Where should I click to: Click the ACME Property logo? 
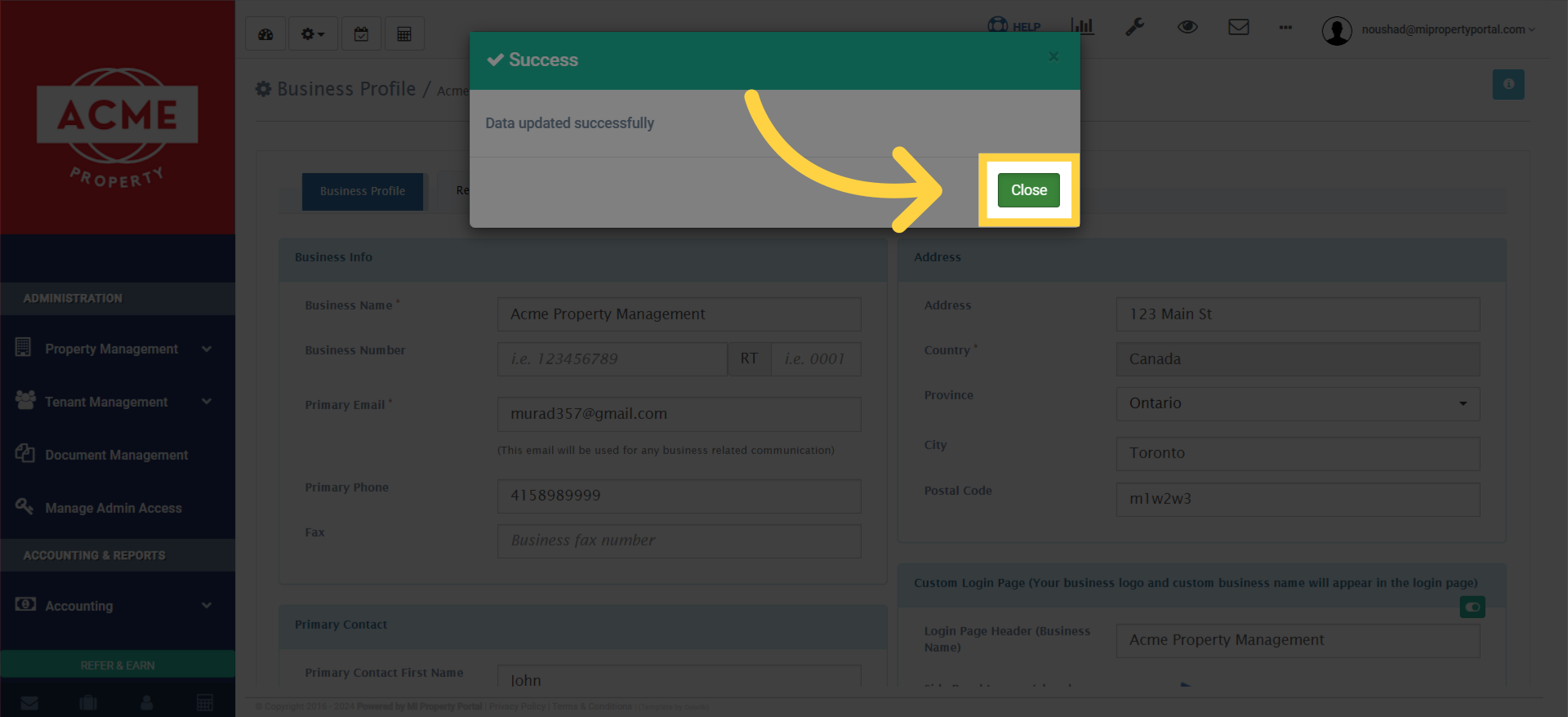tap(118, 127)
